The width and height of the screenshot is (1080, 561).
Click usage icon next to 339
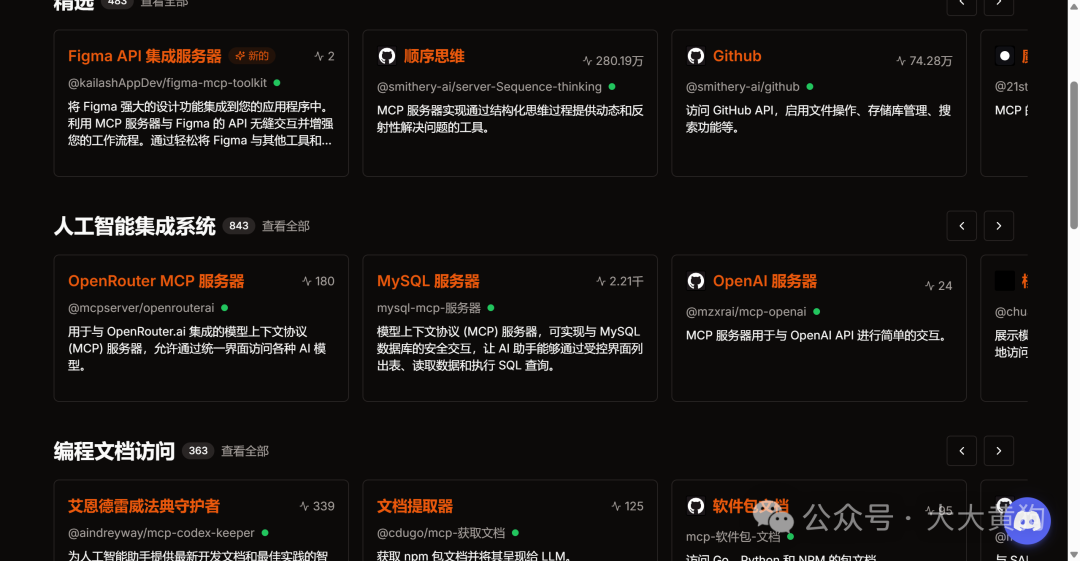304,506
